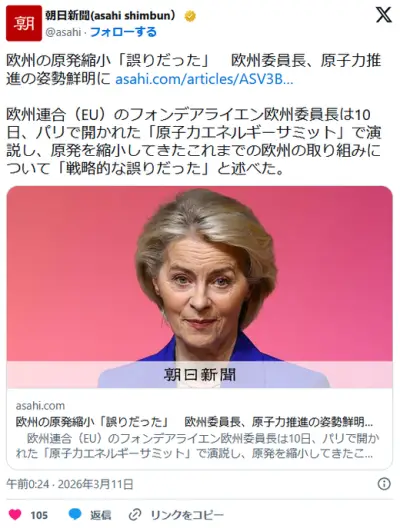
Task: Open the tweet timestamp 午前0:24 2026年3月11日
Action: click(x=70, y=484)
